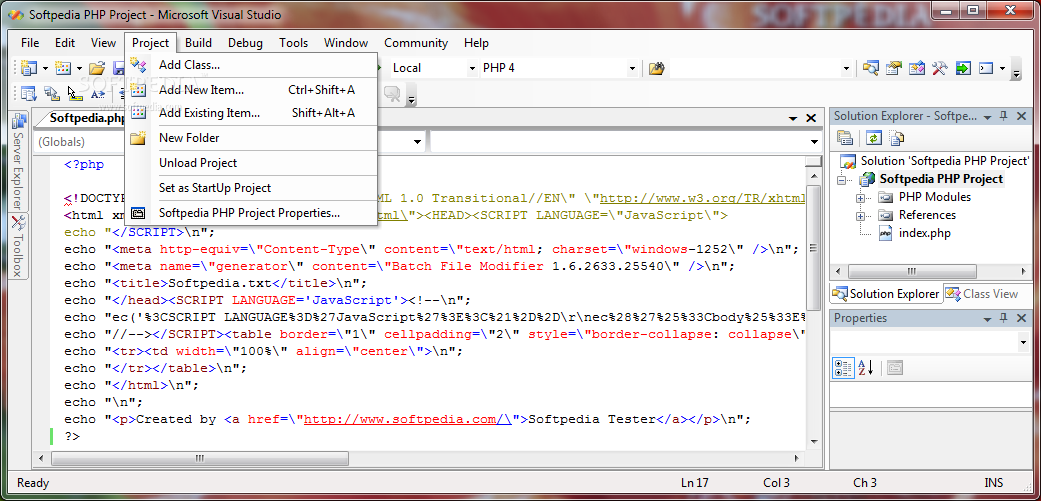Screen dimensions: 1041x501
Task: Select Unload Project menu entry
Action: 251,163
